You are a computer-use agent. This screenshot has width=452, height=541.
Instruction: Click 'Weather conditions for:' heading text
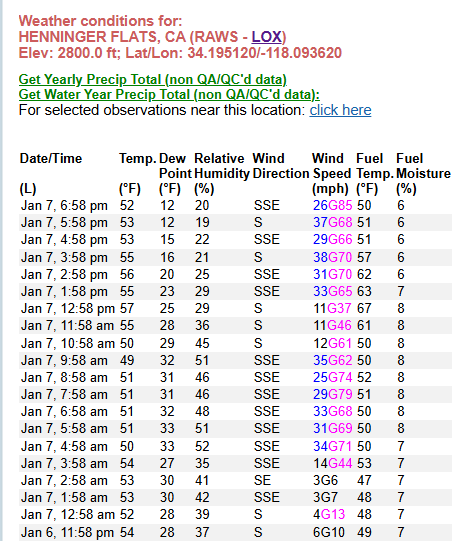click(100, 21)
